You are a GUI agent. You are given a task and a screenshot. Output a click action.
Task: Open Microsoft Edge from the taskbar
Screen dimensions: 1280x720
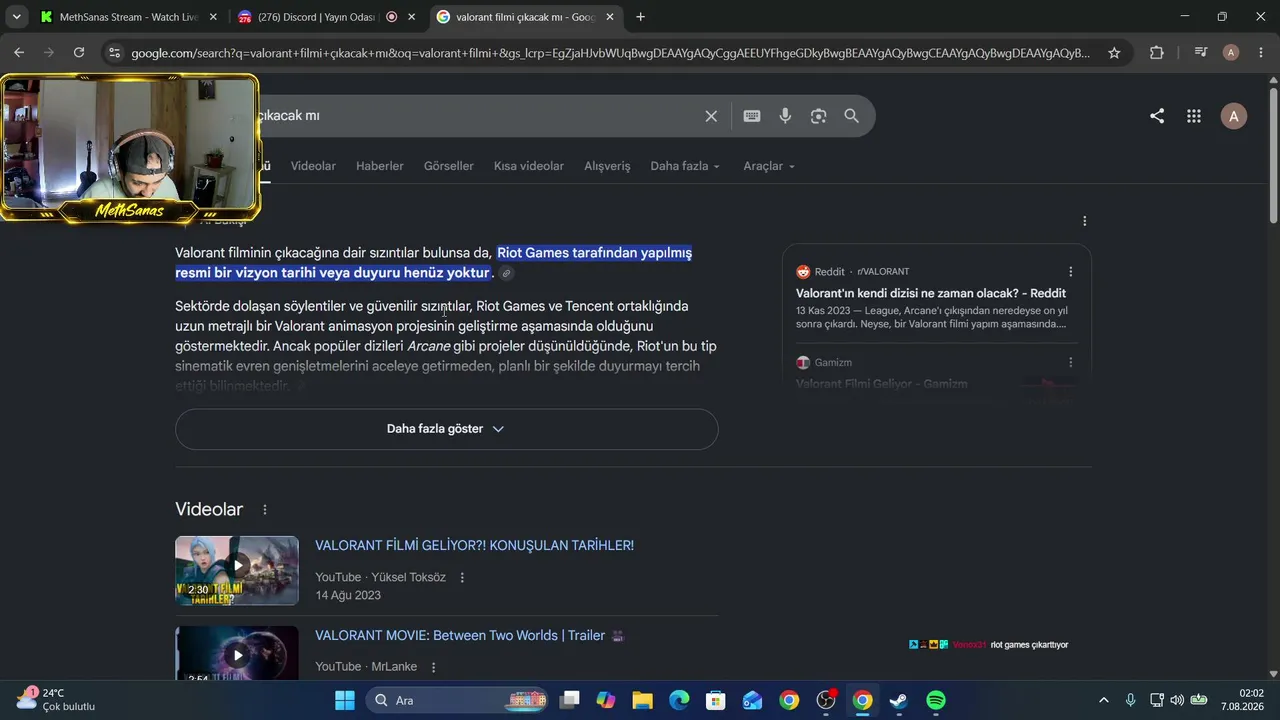click(x=679, y=700)
